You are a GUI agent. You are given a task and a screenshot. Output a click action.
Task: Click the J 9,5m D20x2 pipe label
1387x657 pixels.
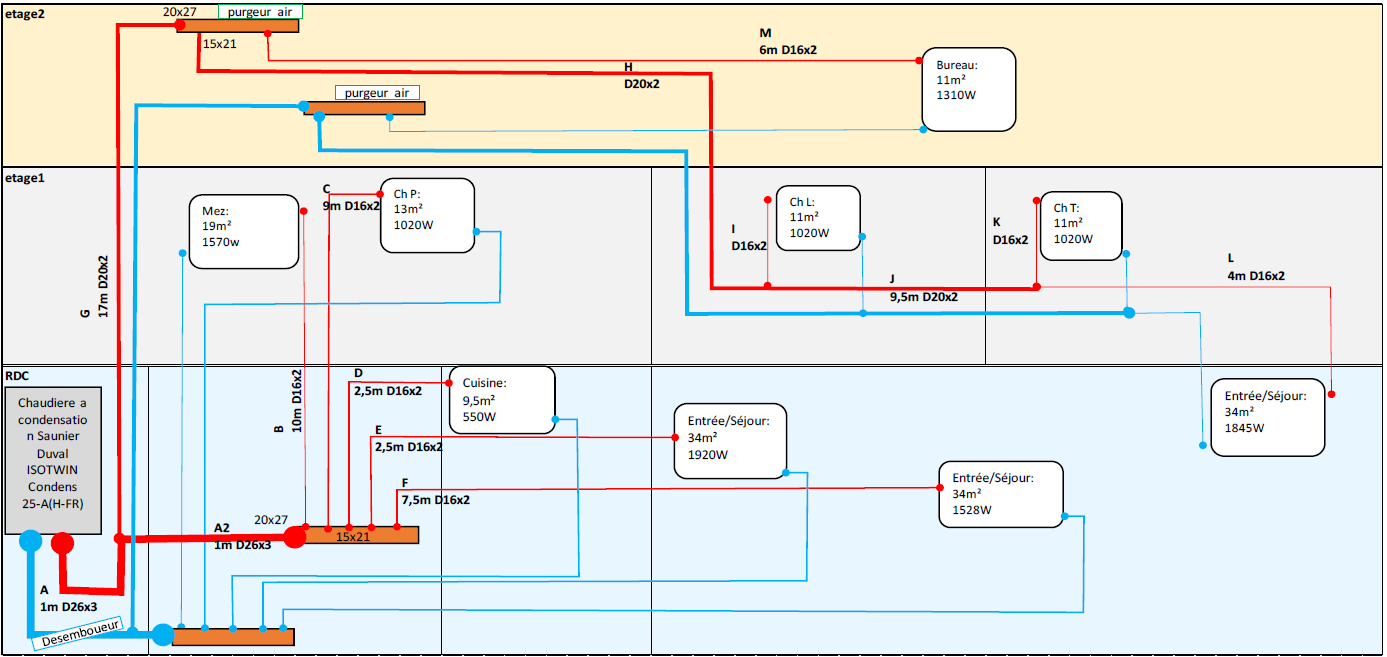[923, 289]
